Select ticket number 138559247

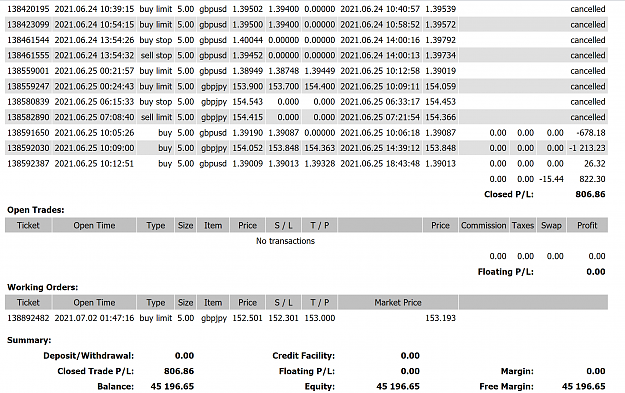(x=28, y=86)
